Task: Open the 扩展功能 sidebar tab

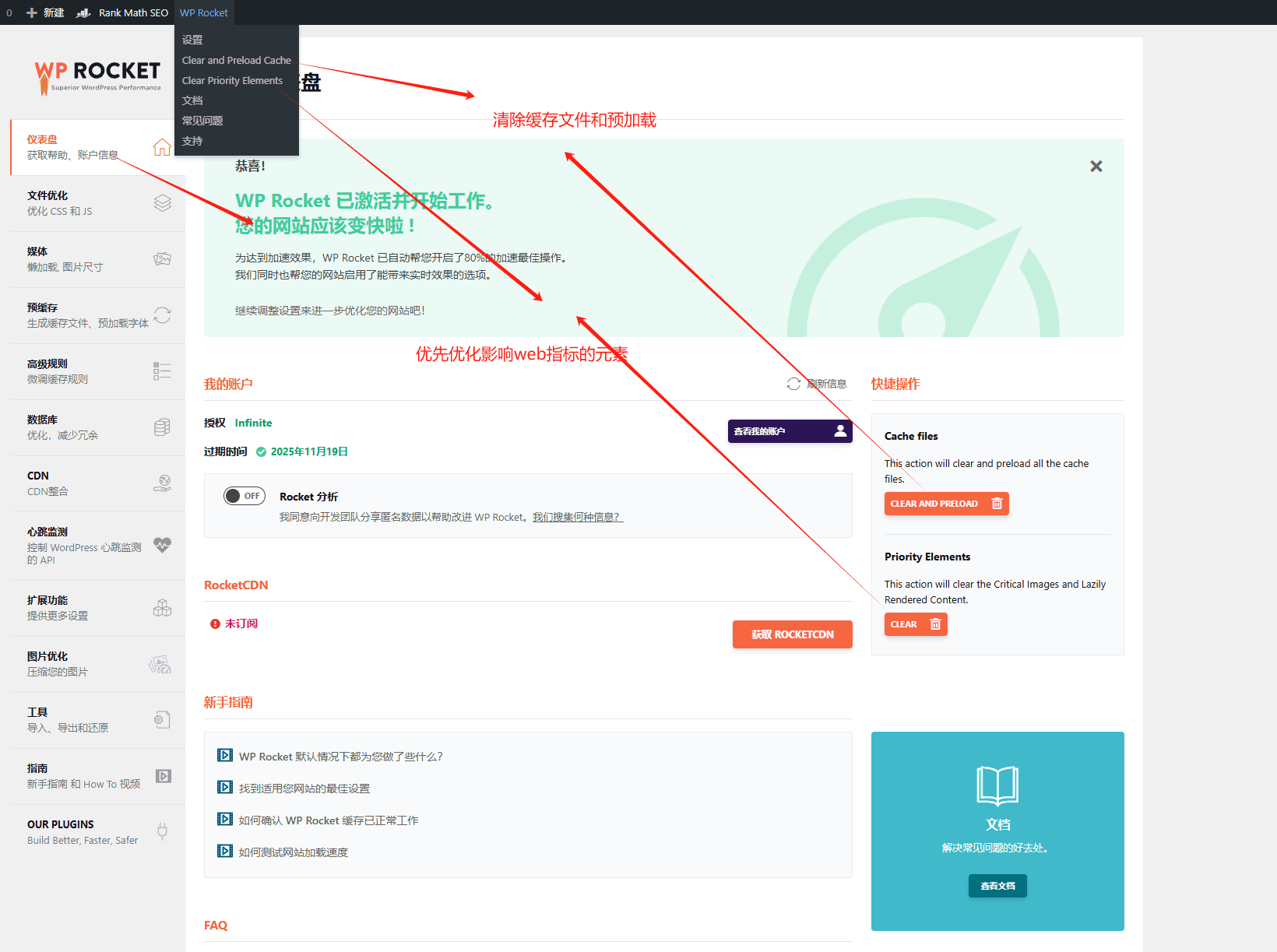Action: pyautogui.click(x=98, y=608)
